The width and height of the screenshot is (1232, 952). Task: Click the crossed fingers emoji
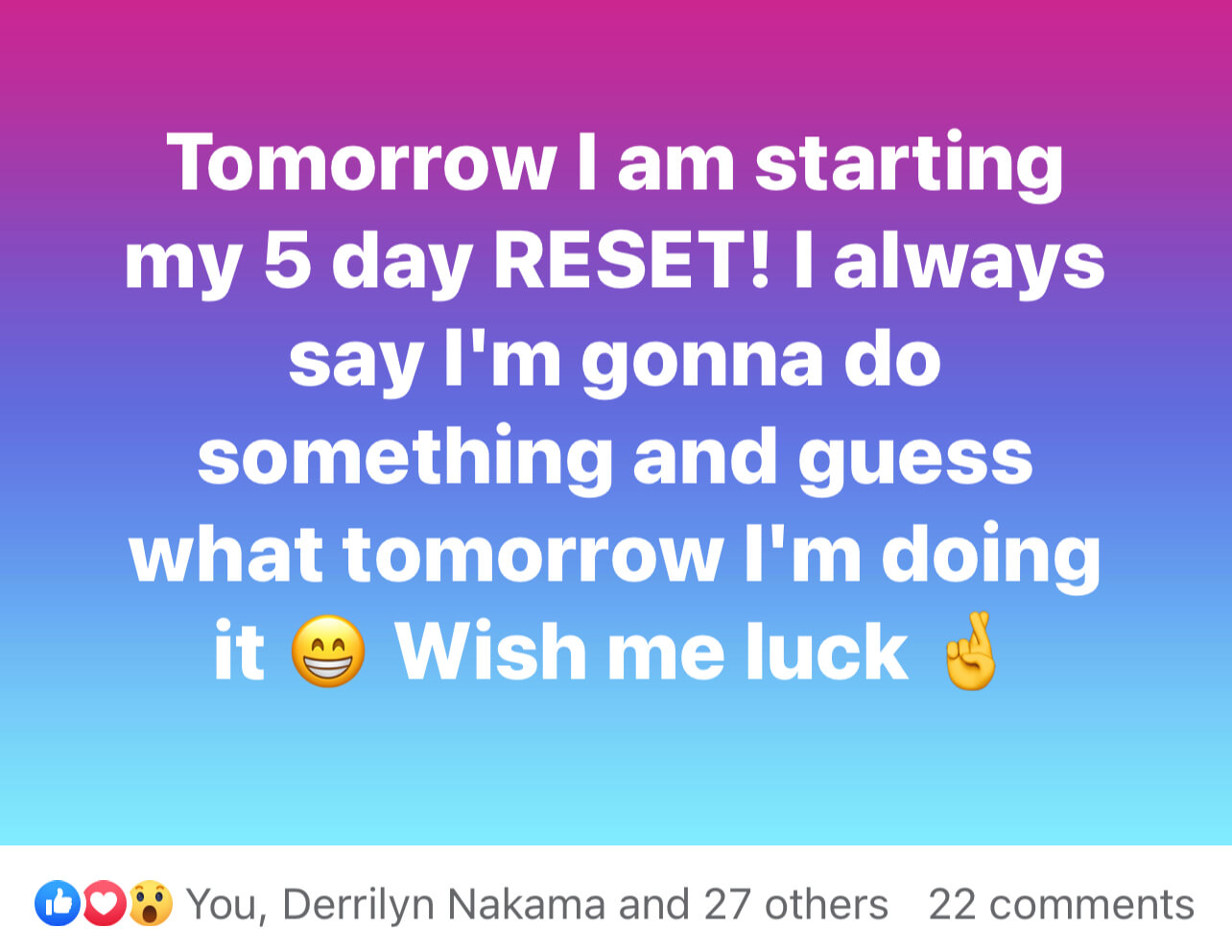pos(970,652)
